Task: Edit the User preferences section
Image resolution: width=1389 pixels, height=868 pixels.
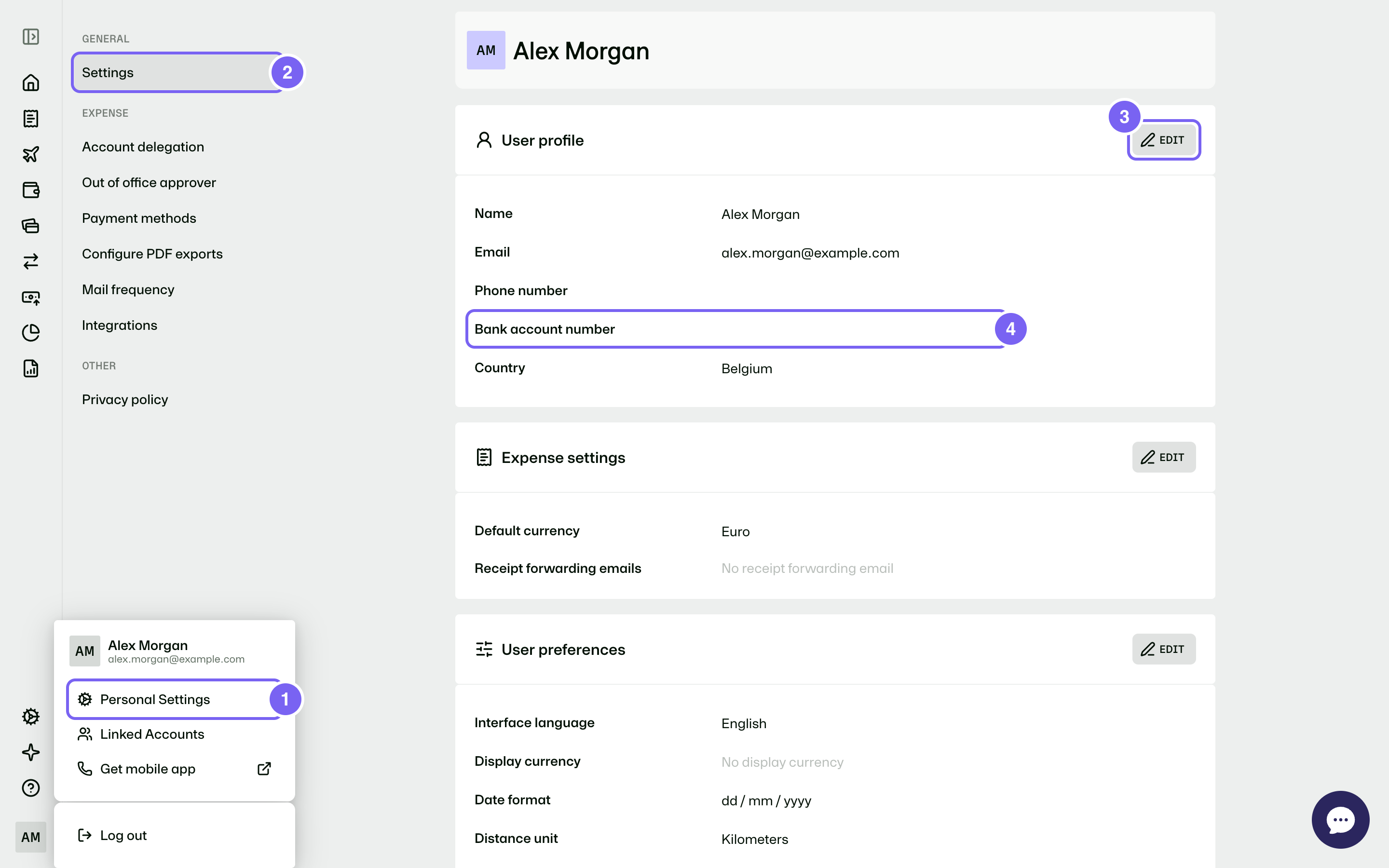Action: [1163, 649]
